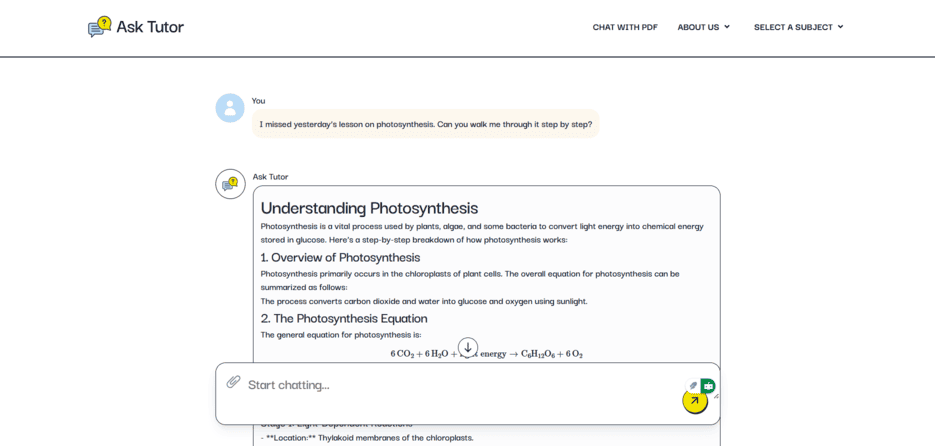
Task: Click the scroll-to-bottom down arrow icon
Action: [468, 348]
